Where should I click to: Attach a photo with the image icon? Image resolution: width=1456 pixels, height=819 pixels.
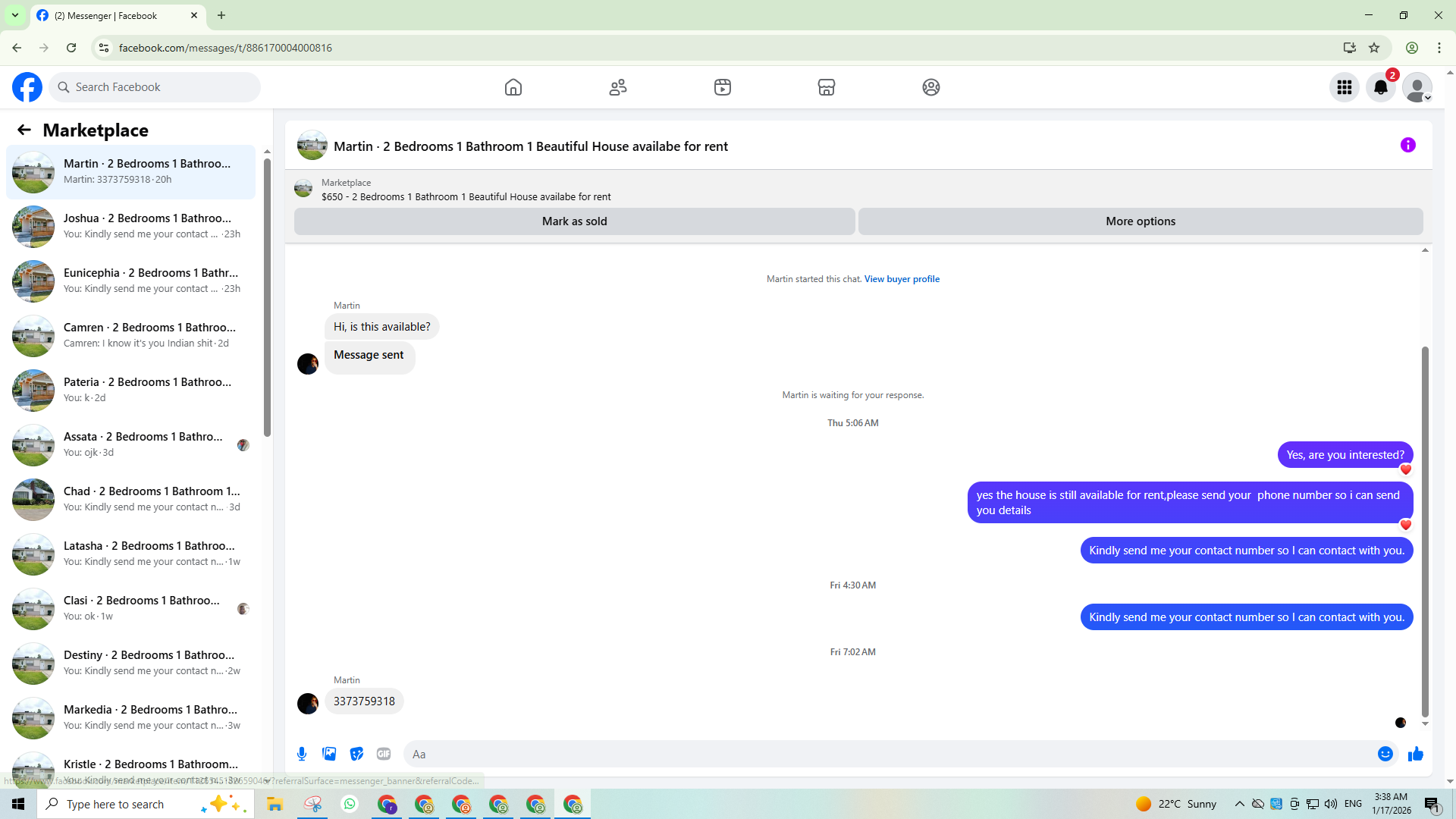click(x=329, y=754)
